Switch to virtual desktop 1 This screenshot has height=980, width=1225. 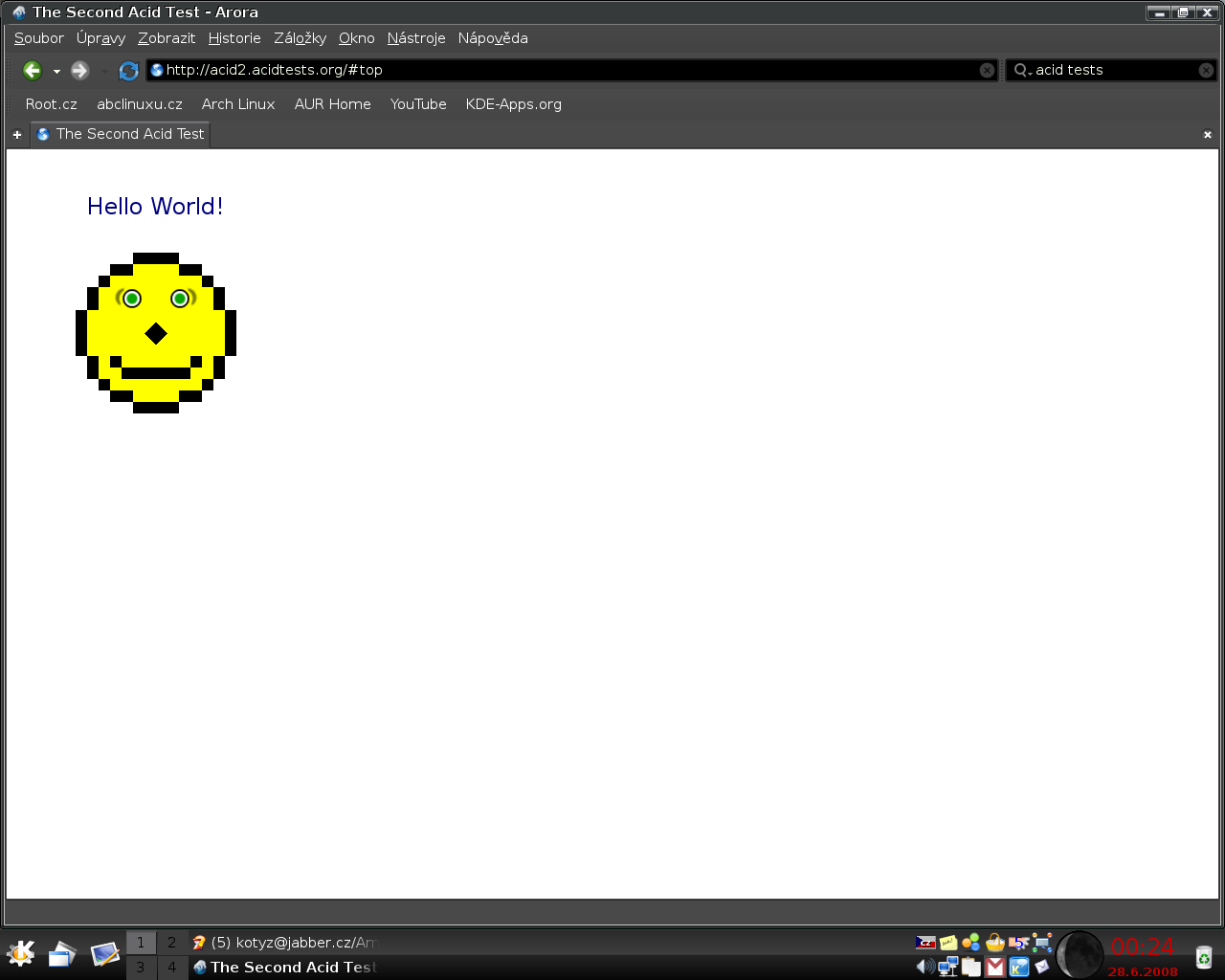point(141,943)
